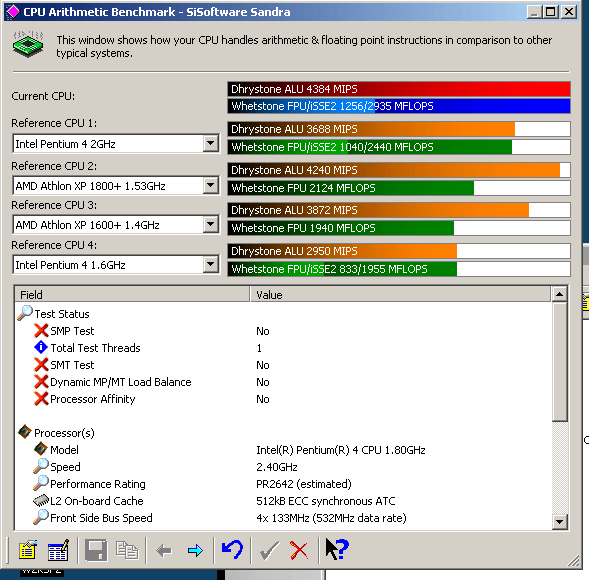Open Reference CPU 2 dropdown arrow
Viewport: 589px width, 580px height.
point(210,186)
